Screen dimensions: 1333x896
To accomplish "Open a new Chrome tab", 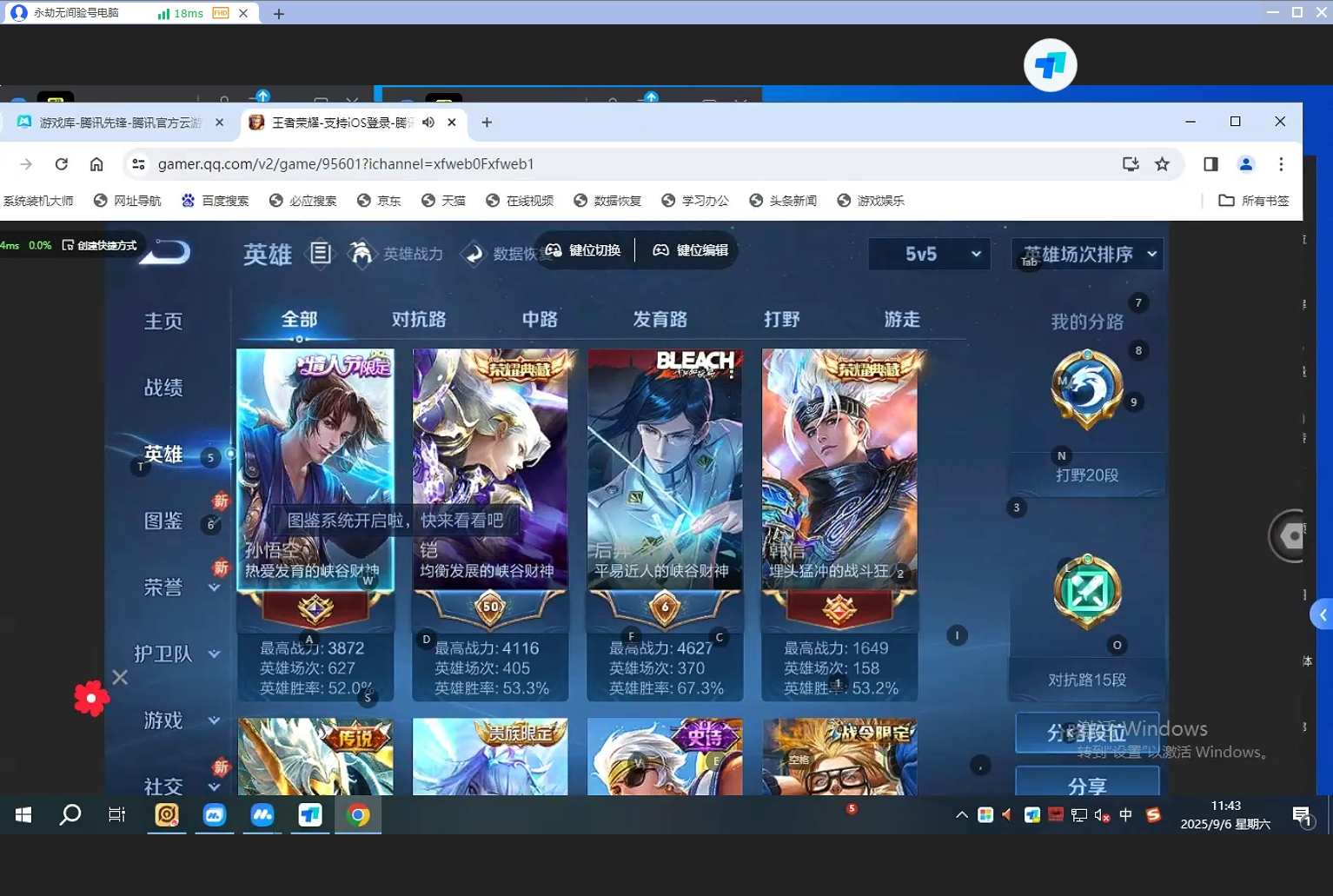I will point(487,123).
